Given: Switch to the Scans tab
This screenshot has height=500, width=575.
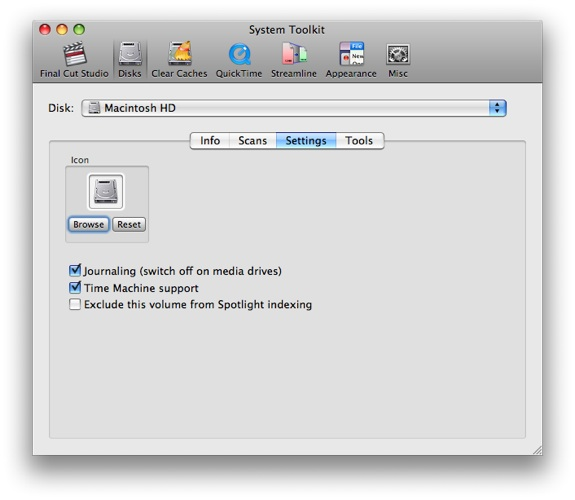Looking at the screenshot, I should tap(253, 140).
